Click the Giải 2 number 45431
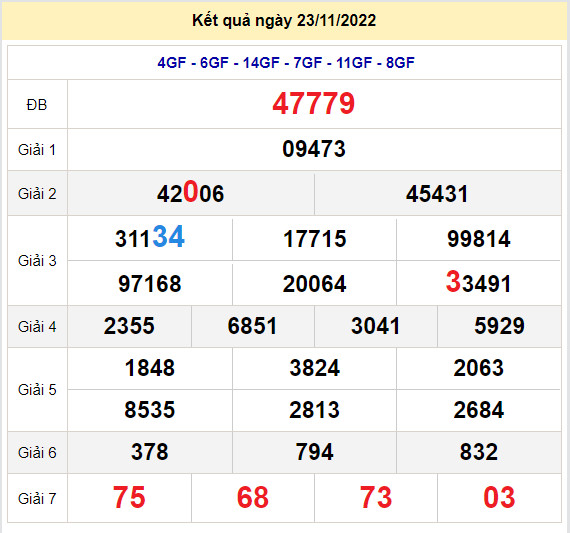This screenshot has width=570, height=533. point(437,194)
